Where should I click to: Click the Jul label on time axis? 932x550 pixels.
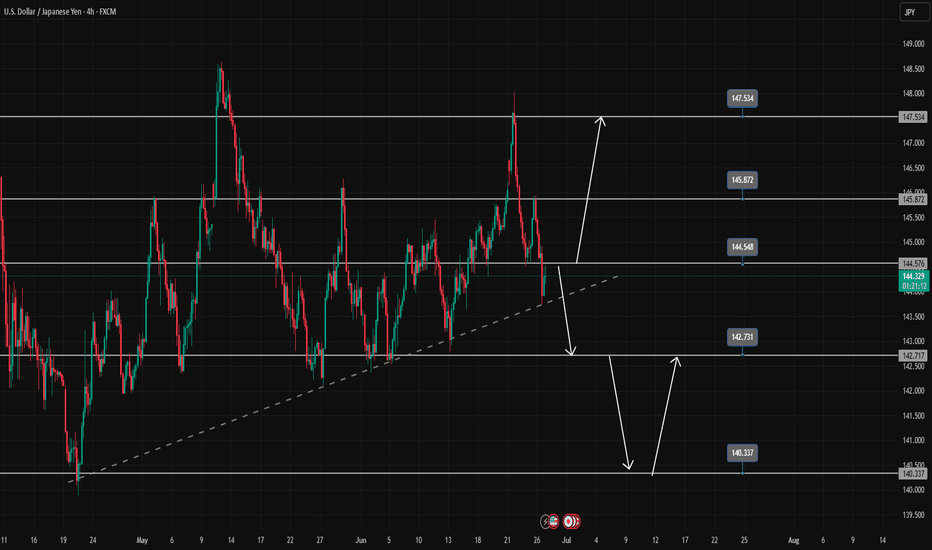[566, 540]
